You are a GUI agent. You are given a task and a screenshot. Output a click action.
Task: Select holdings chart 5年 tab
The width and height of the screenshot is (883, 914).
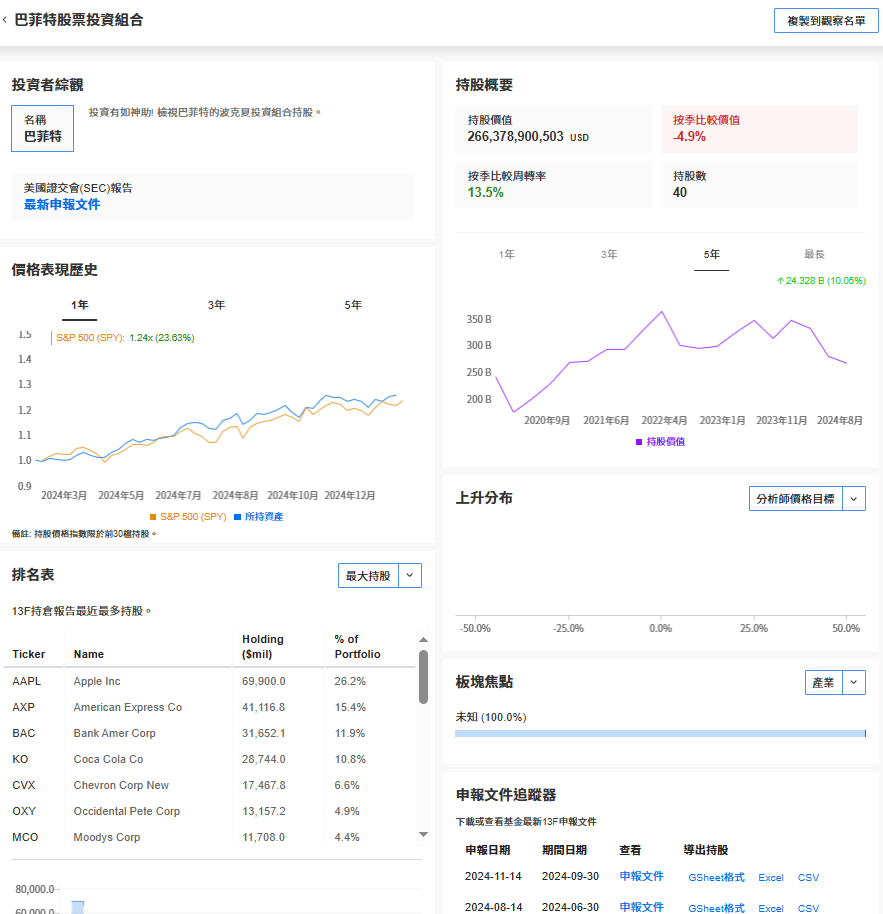click(712, 254)
